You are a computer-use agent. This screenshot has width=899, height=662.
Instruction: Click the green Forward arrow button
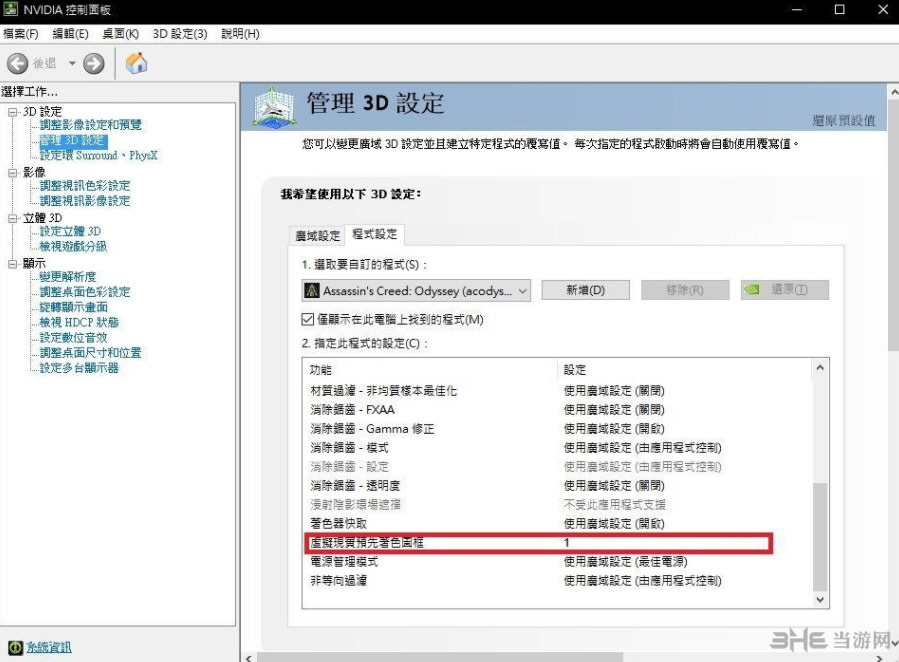(x=94, y=64)
